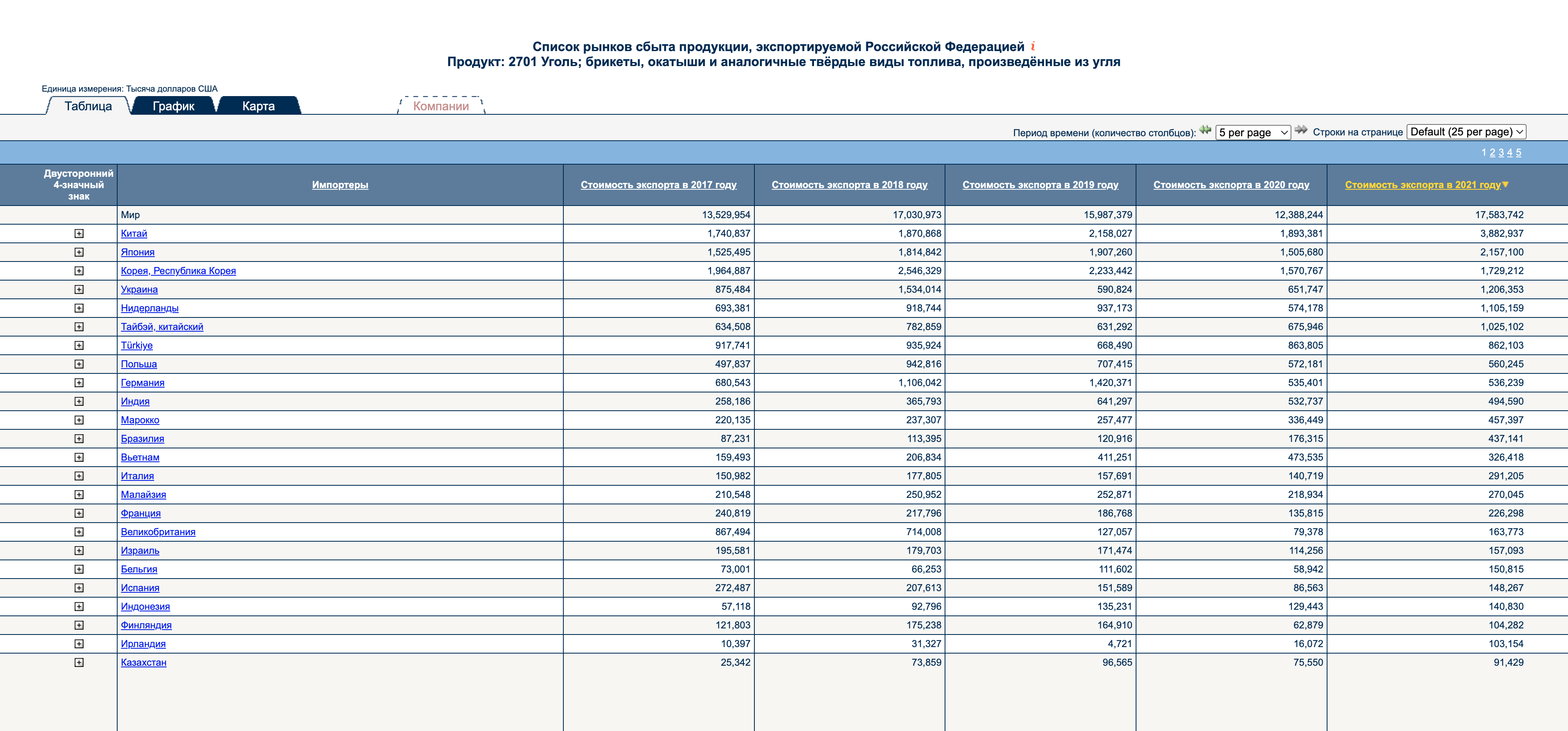Click the Мир row label
This screenshot has height=731, width=1568.
pos(130,215)
